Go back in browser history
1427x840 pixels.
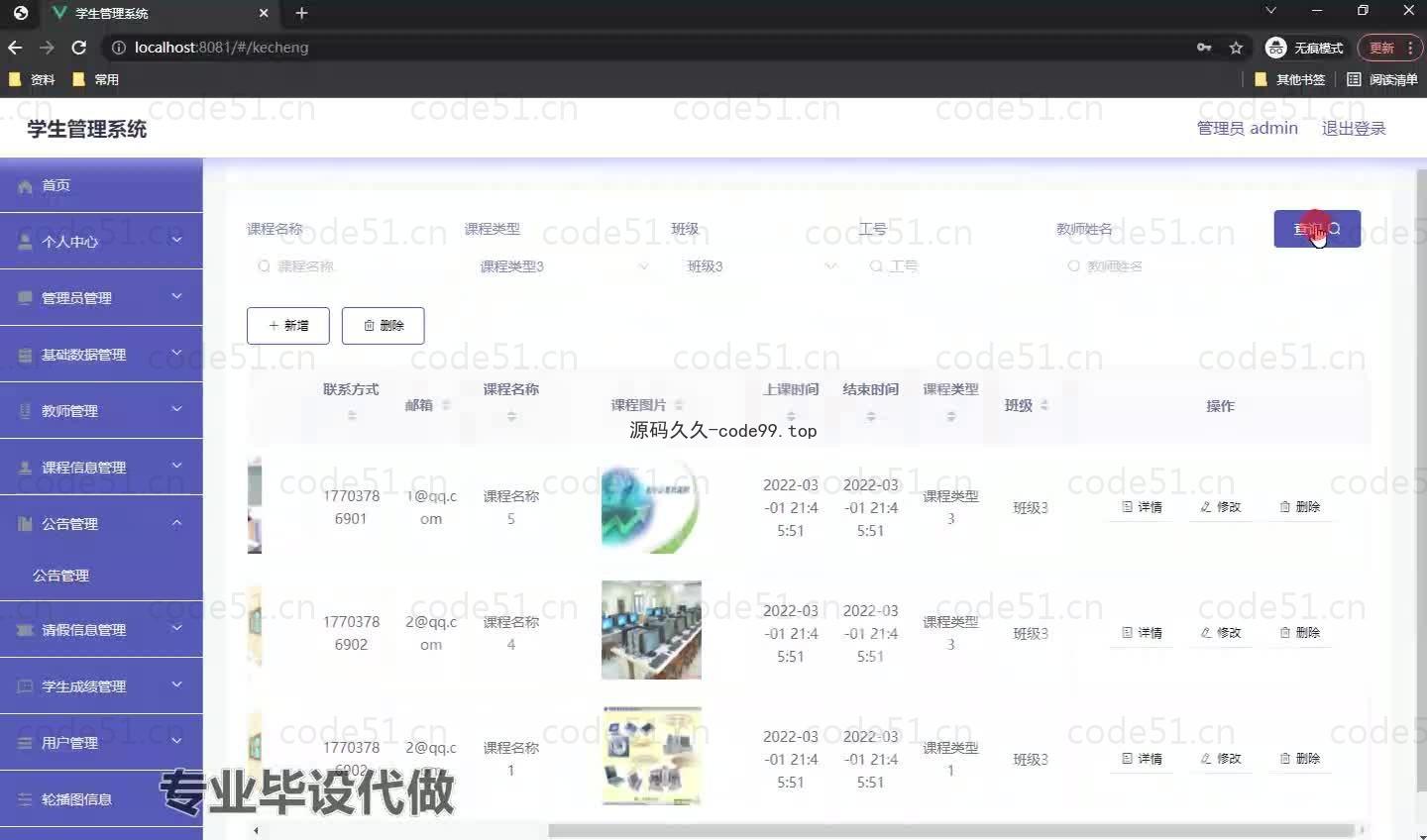click(x=15, y=48)
